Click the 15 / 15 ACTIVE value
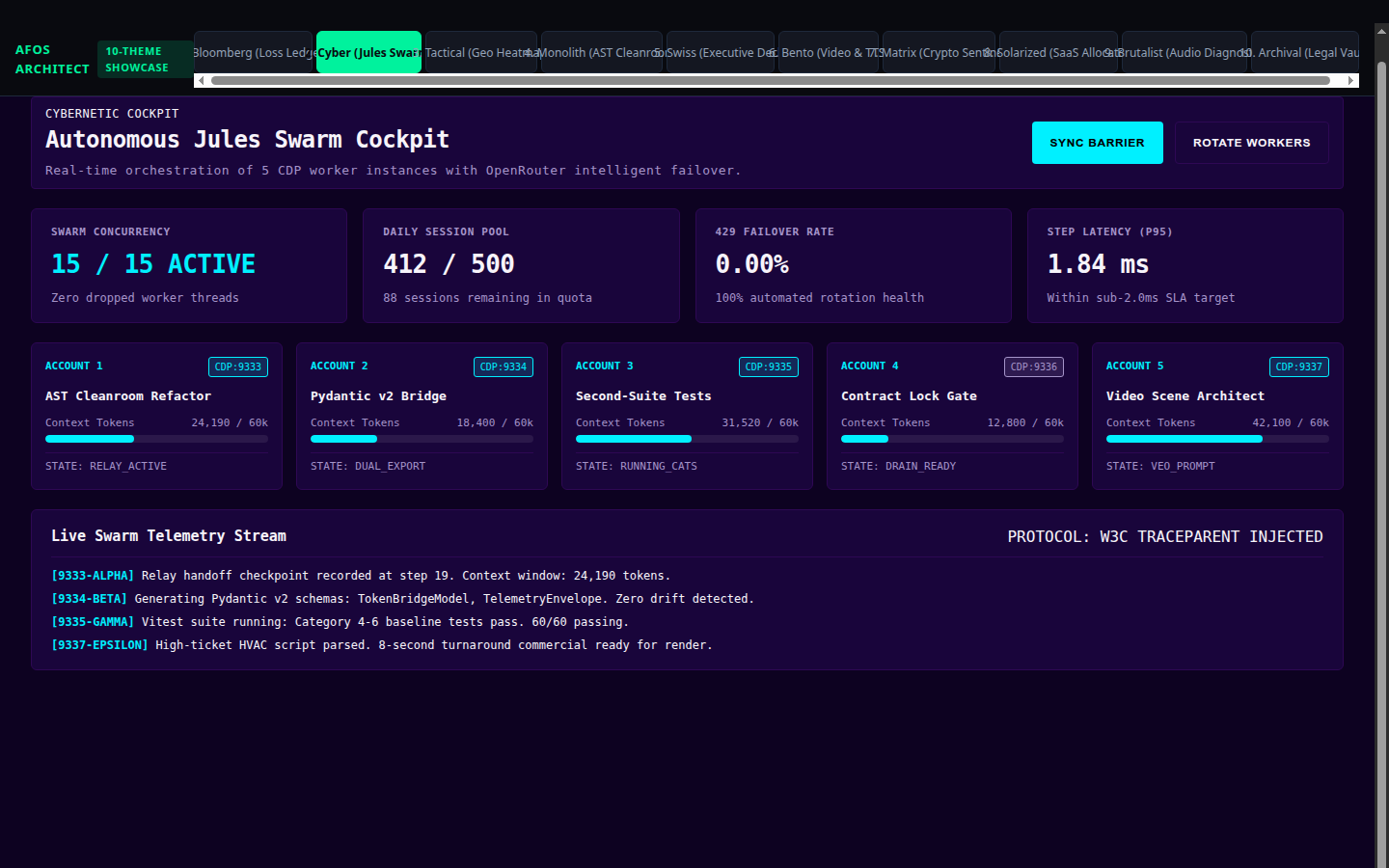The image size is (1389, 868). click(153, 264)
